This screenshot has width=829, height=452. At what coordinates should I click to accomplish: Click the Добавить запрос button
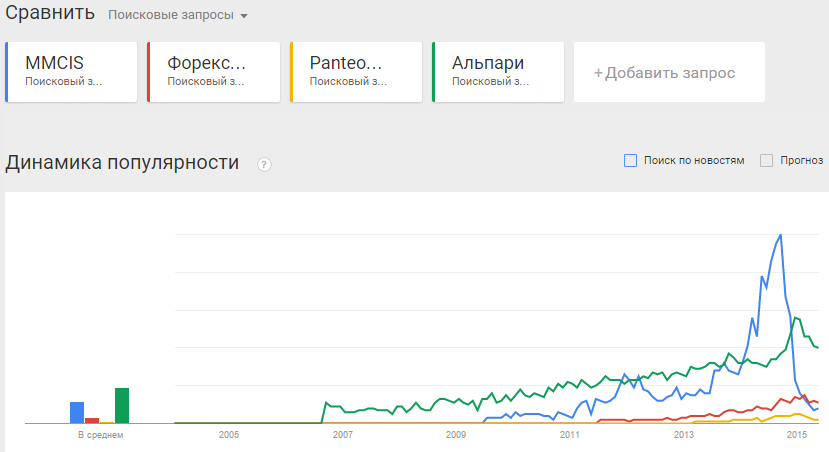tap(669, 72)
